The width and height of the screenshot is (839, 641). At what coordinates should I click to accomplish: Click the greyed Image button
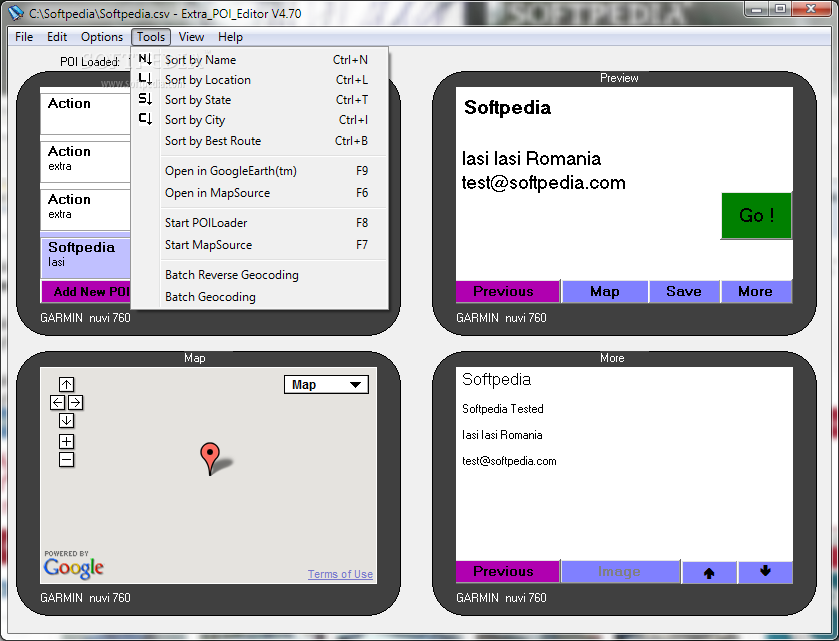coord(620,571)
